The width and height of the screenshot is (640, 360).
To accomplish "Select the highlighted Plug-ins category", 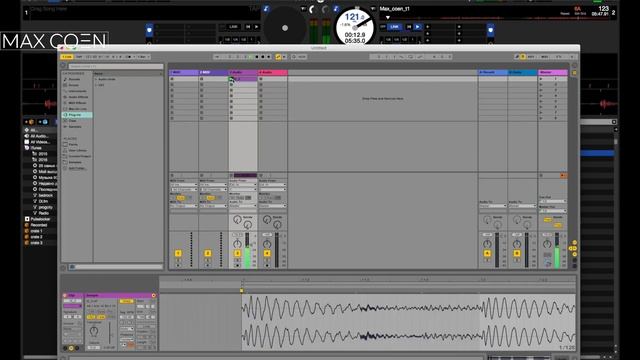I will (x=77, y=115).
